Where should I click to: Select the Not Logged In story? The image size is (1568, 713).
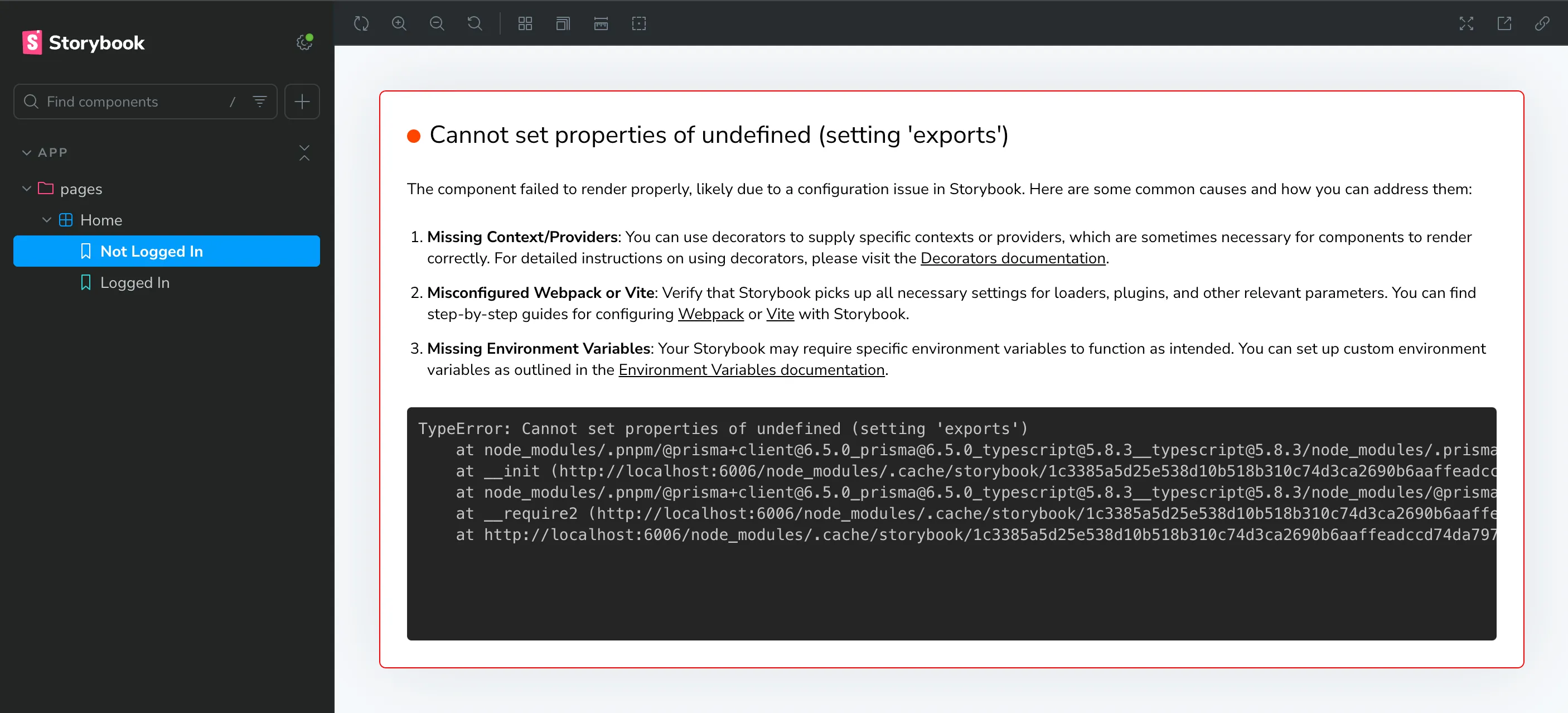tap(151, 251)
